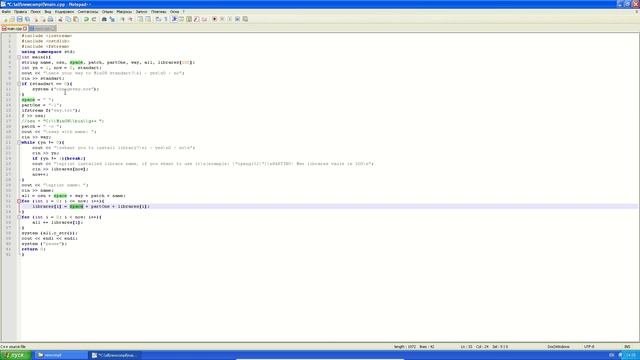Click the 'system (all.c_str());' code line
Viewport: 640px width, 360px height.
point(49,233)
